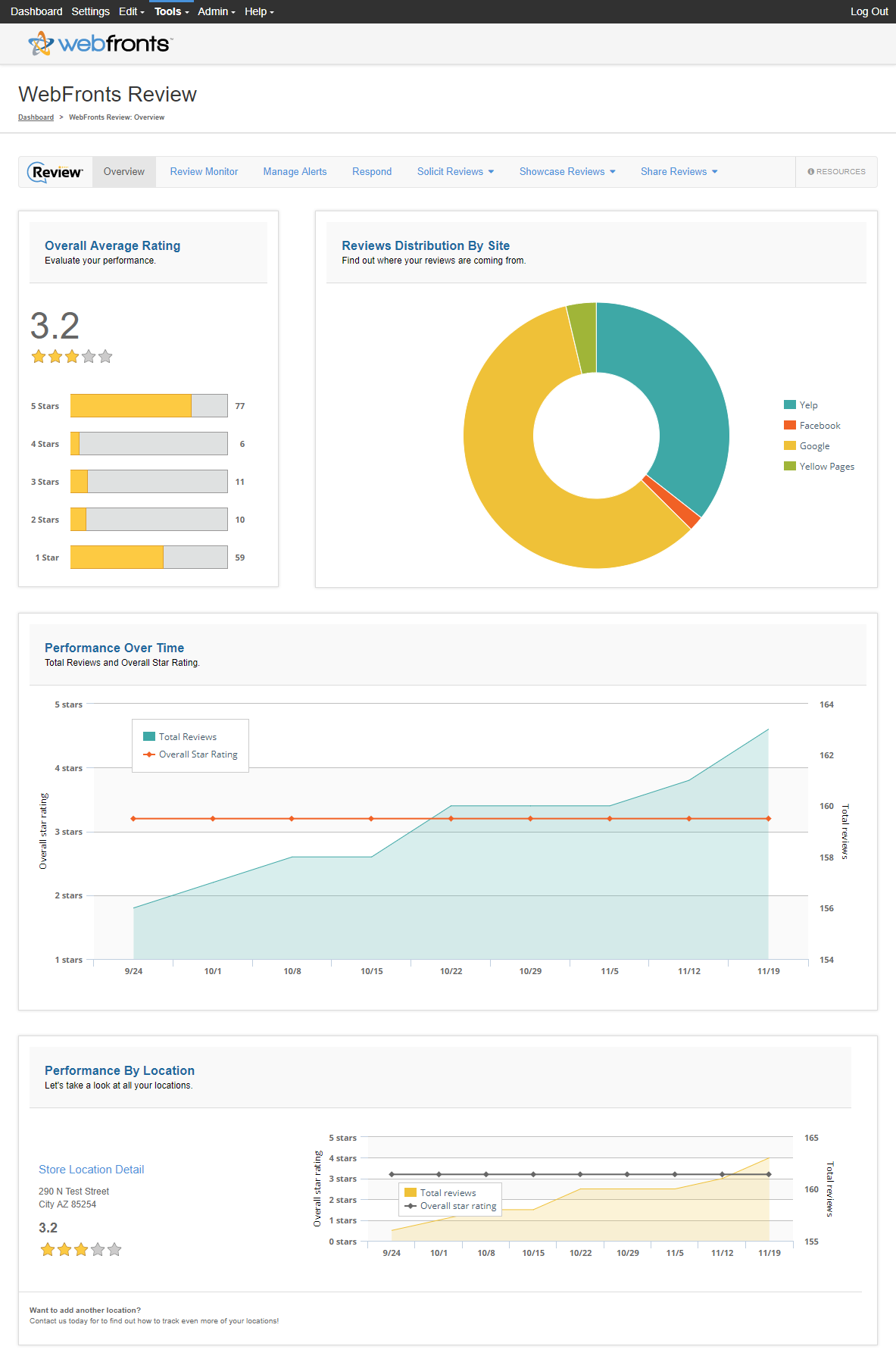Expand the Tools dropdown menu
Viewport: 896px width, 1362px height.
pos(171,11)
